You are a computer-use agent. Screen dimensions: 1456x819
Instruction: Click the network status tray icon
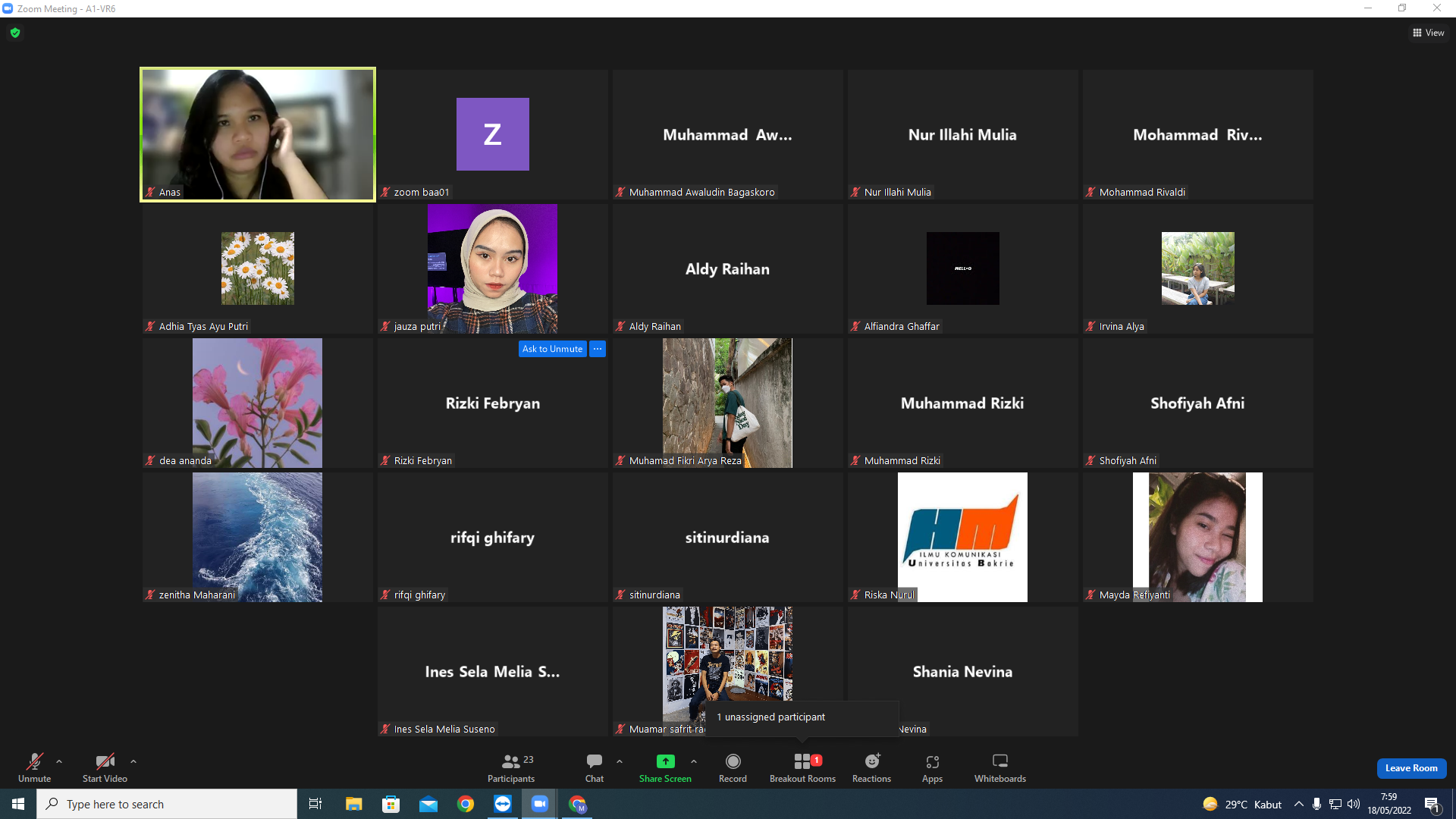[x=1335, y=804]
